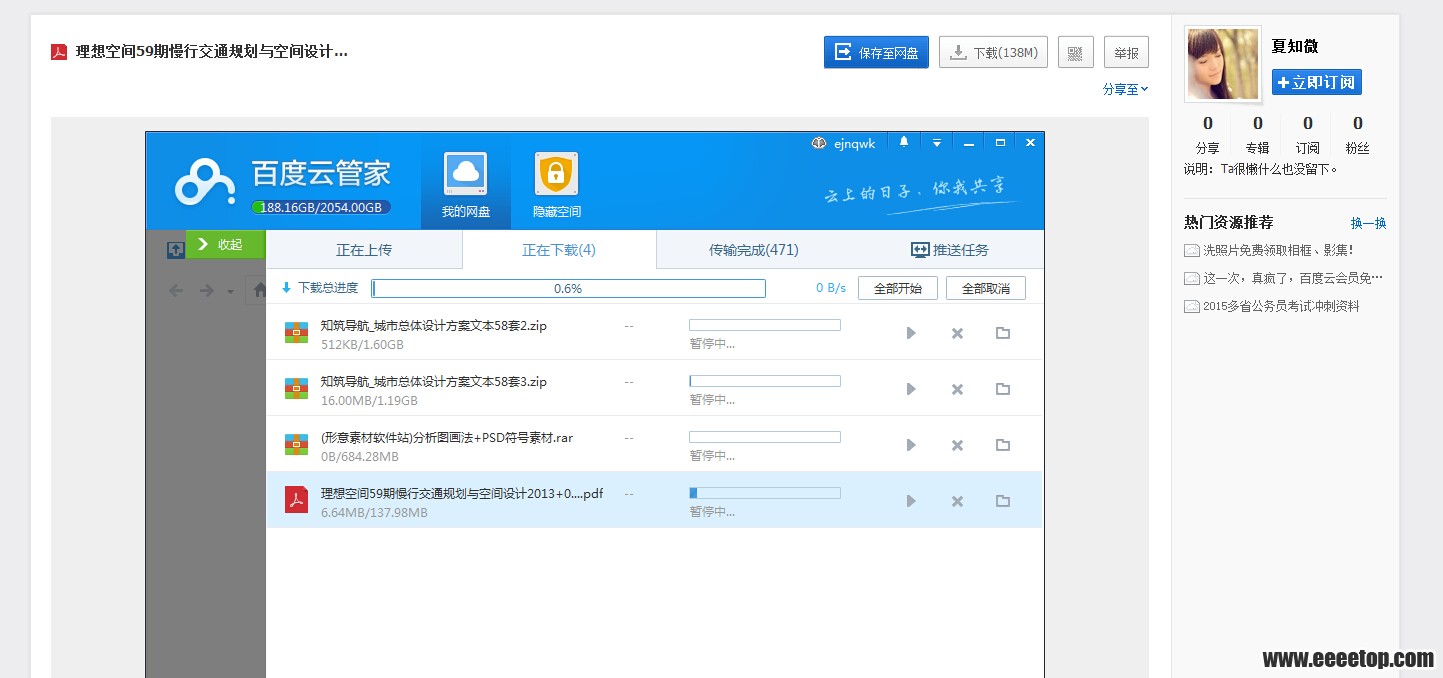Click the upload icon left of 收起

(175, 249)
